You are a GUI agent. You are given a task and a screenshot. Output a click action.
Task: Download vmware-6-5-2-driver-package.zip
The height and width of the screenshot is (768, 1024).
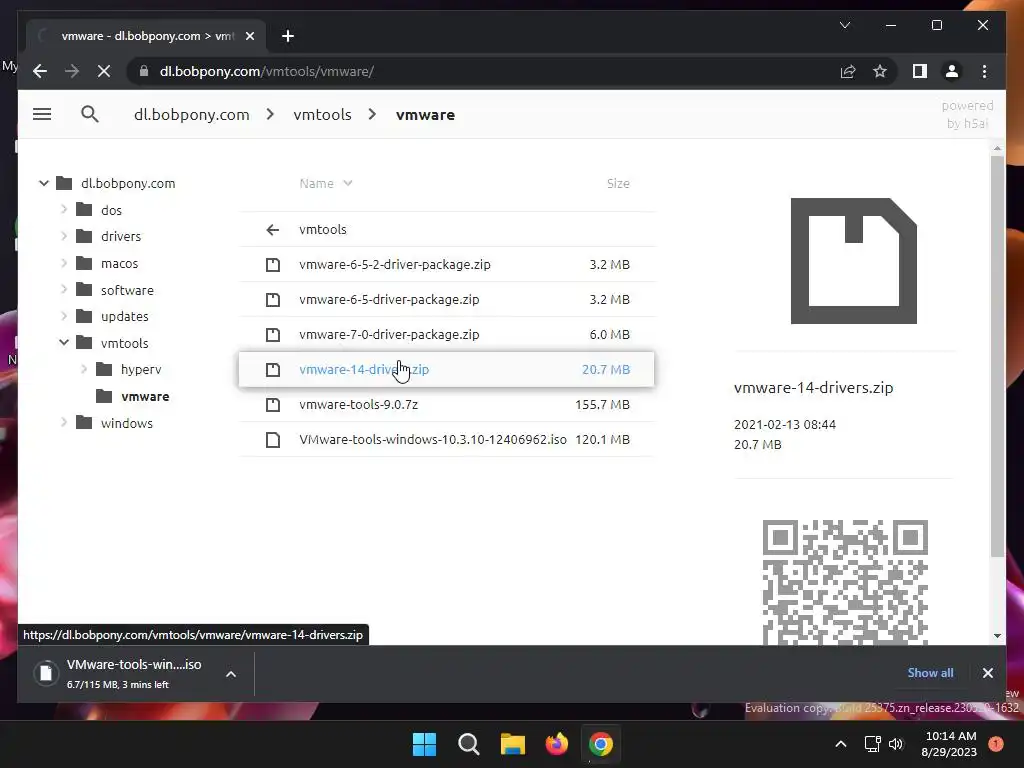point(447,264)
